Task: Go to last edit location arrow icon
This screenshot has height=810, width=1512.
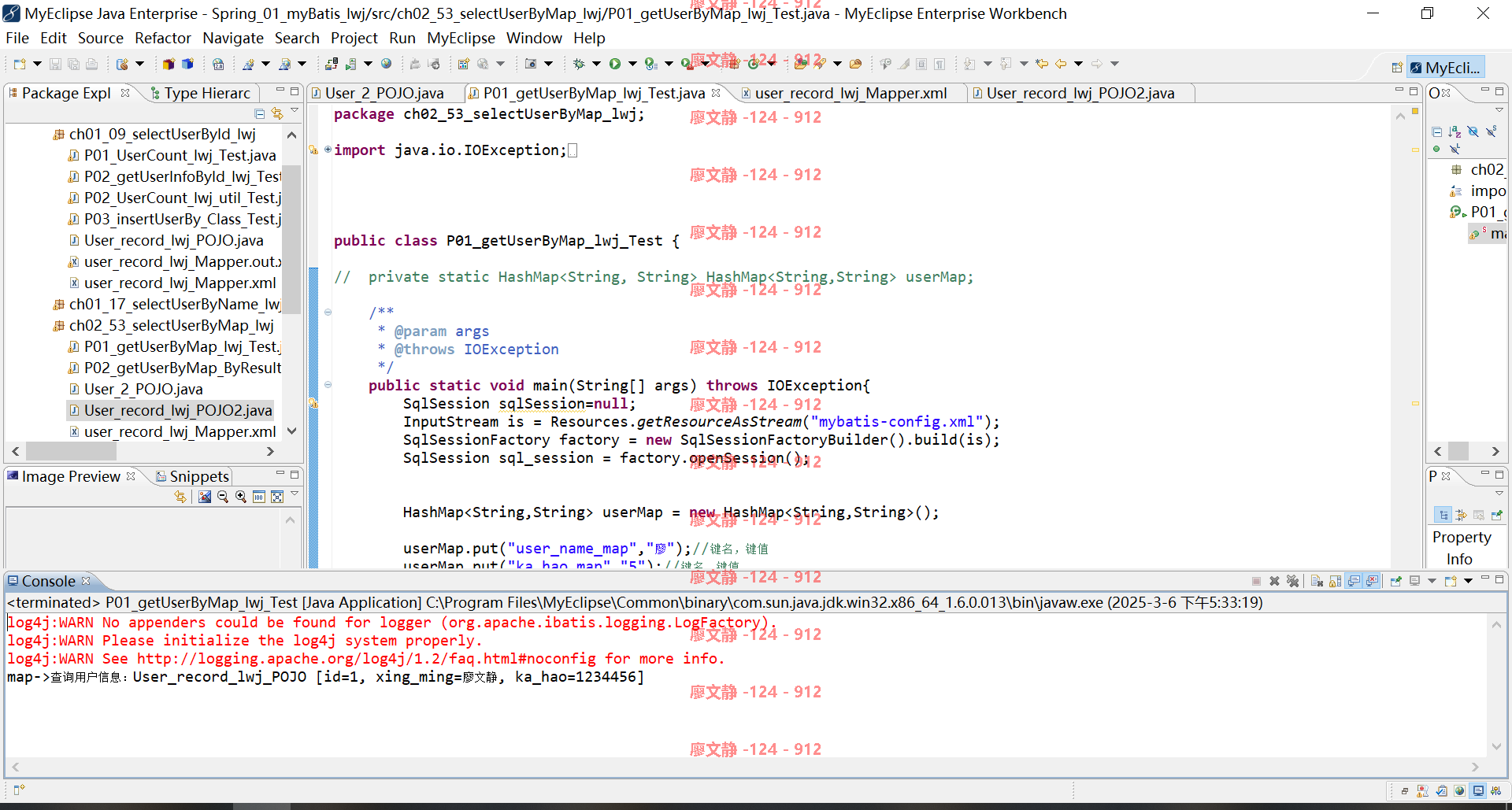Action: pyautogui.click(x=1042, y=64)
